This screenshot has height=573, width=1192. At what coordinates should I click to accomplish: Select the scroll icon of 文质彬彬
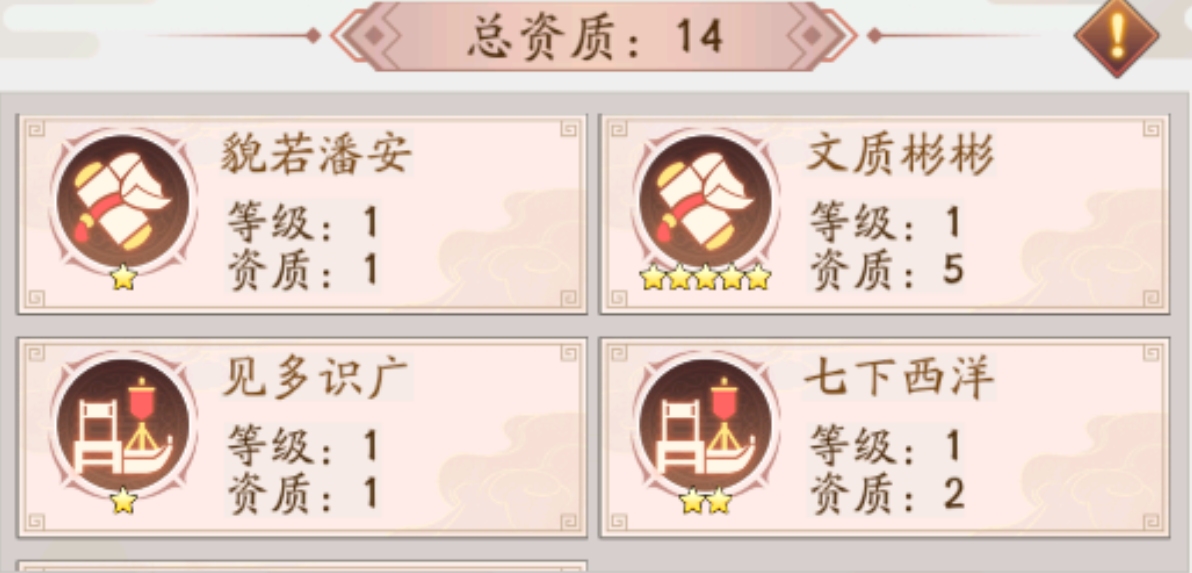(705, 201)
